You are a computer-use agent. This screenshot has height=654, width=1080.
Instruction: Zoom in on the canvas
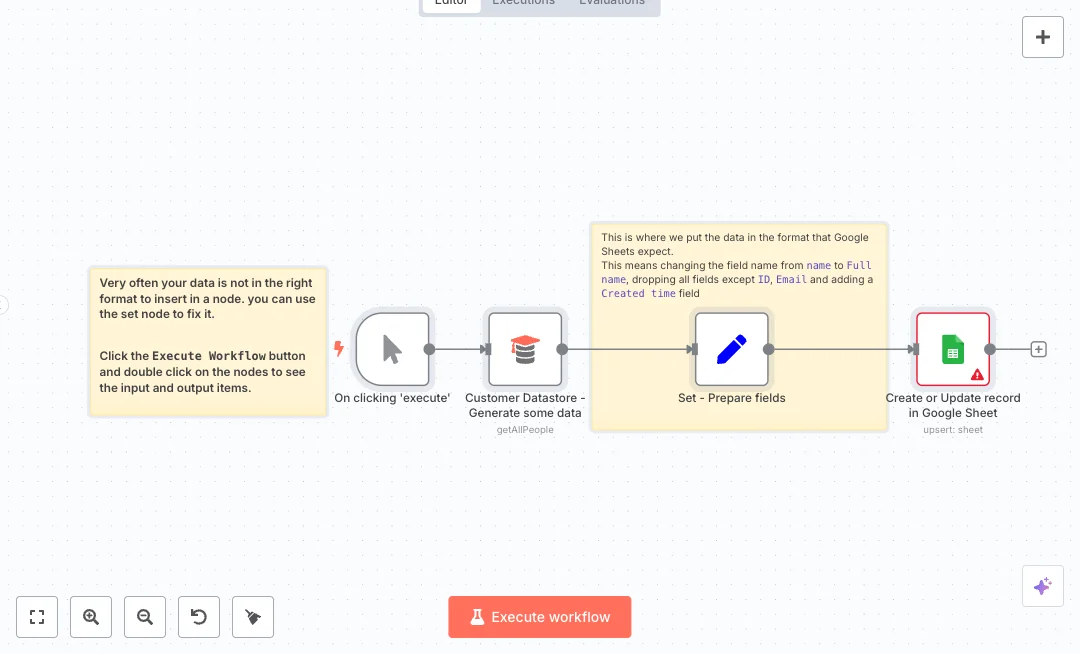coord(91,617)
